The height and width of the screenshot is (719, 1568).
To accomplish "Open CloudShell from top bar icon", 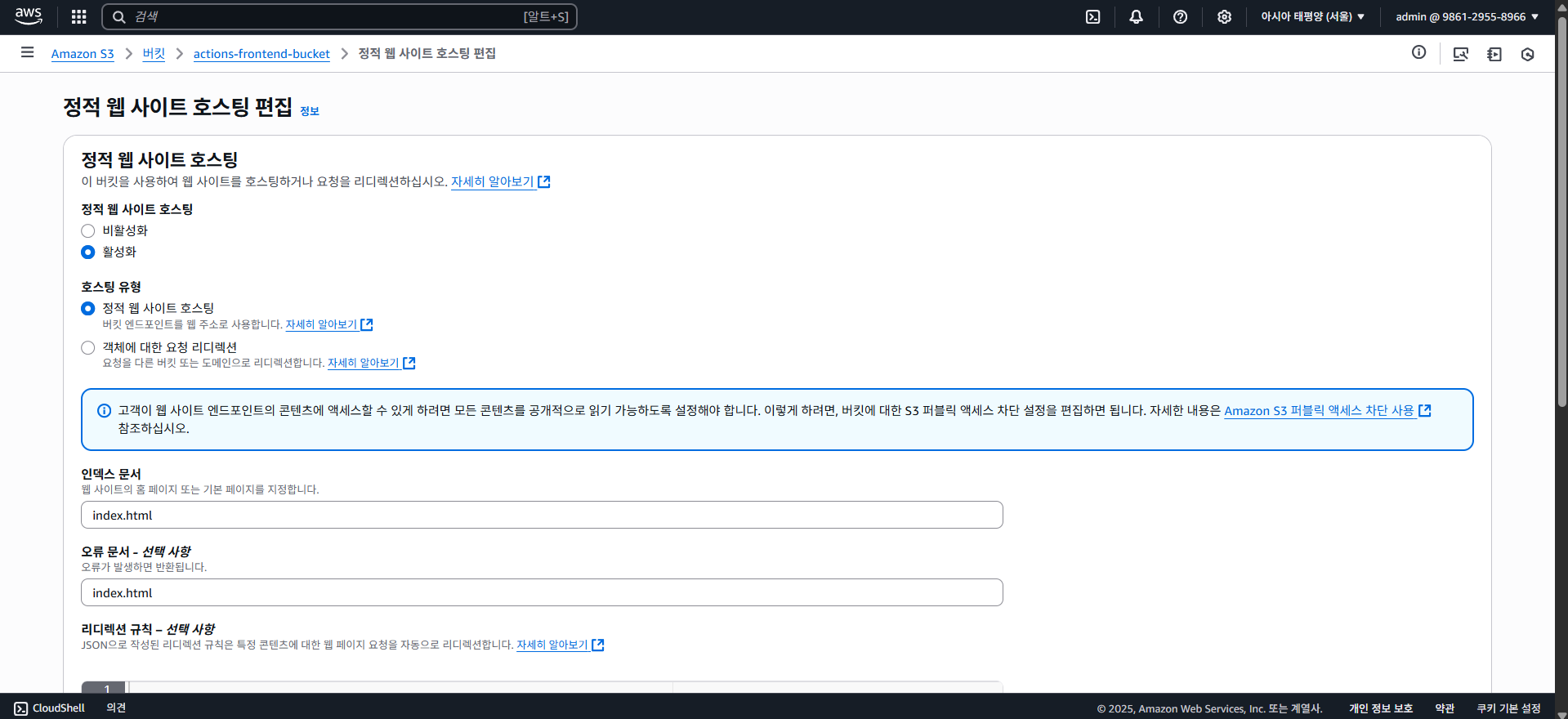I will (1092, 16).
